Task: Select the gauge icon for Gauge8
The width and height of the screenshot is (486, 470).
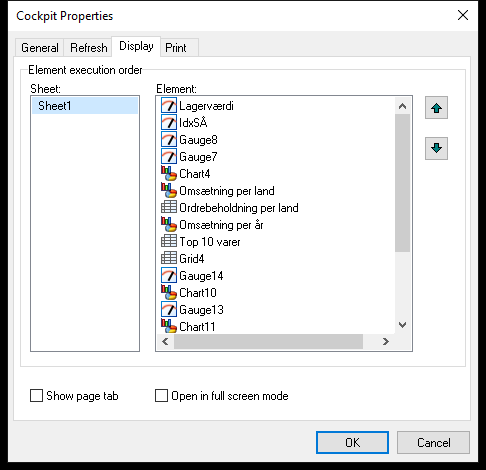Action: 169,140
